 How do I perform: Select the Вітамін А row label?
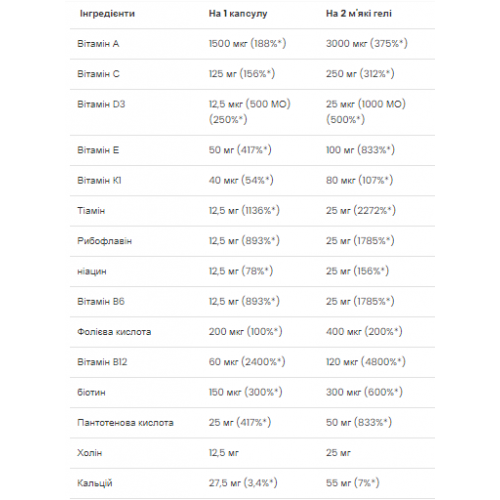98,44
